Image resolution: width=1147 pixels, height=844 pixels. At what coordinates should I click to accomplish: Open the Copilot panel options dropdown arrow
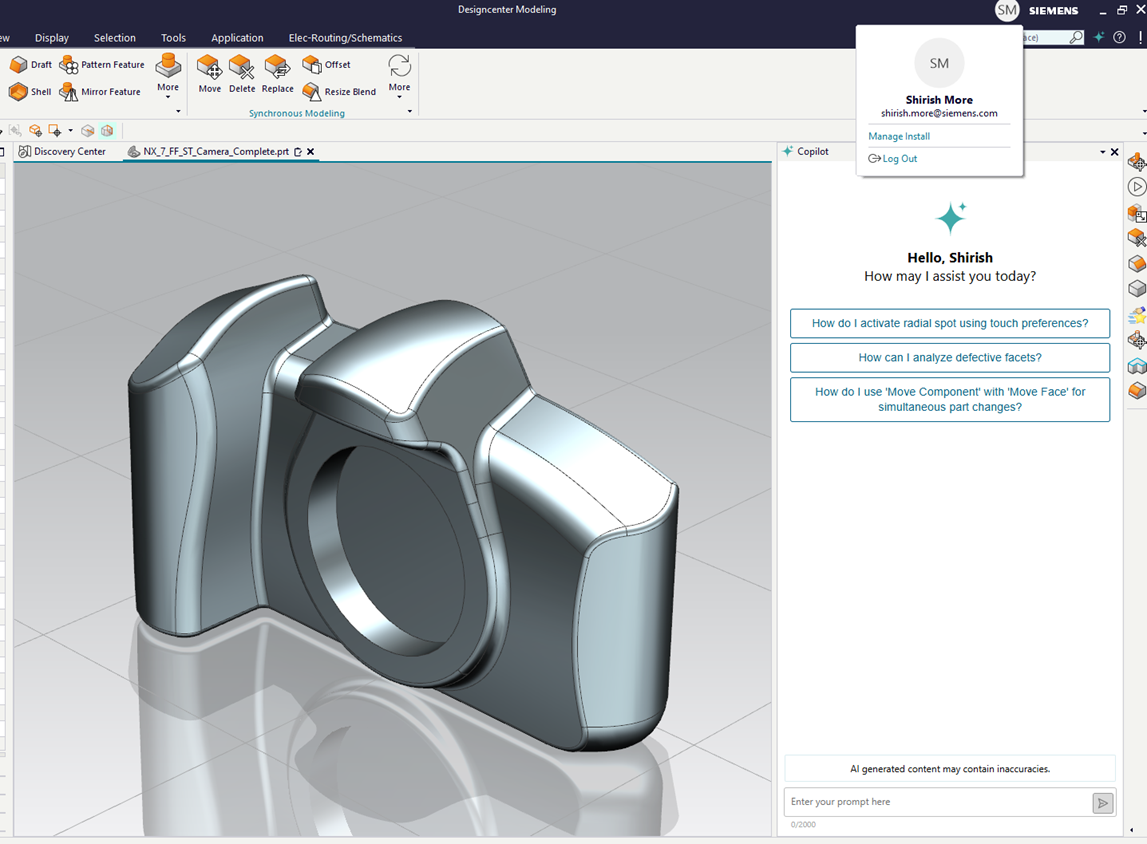pyautogui.click(x=1103, y=152)
